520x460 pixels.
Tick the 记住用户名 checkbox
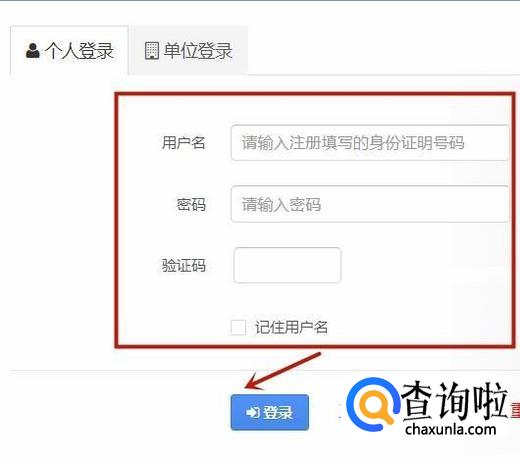click(238, 327)
